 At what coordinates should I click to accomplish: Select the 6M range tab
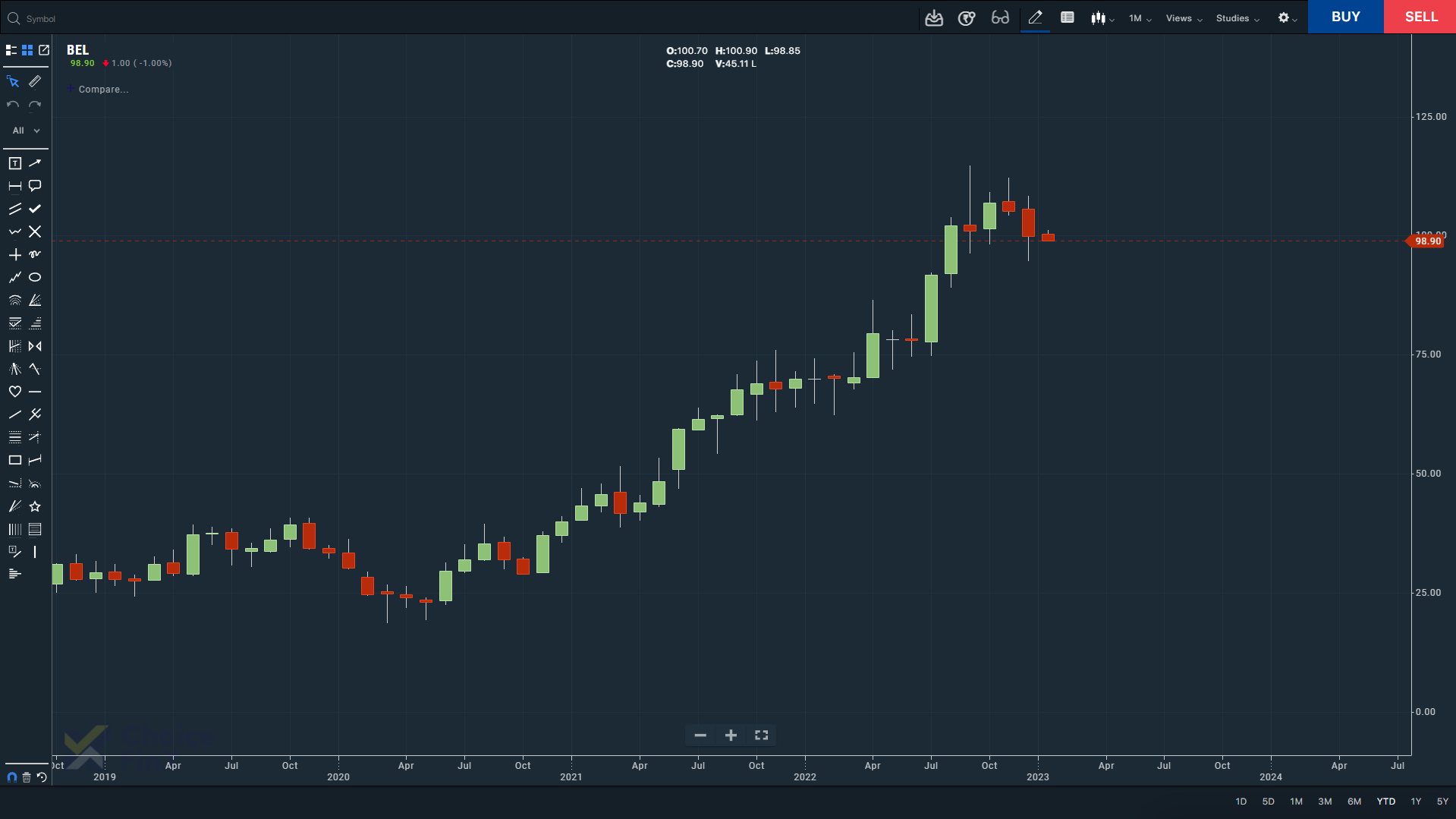pos(1354,802)
